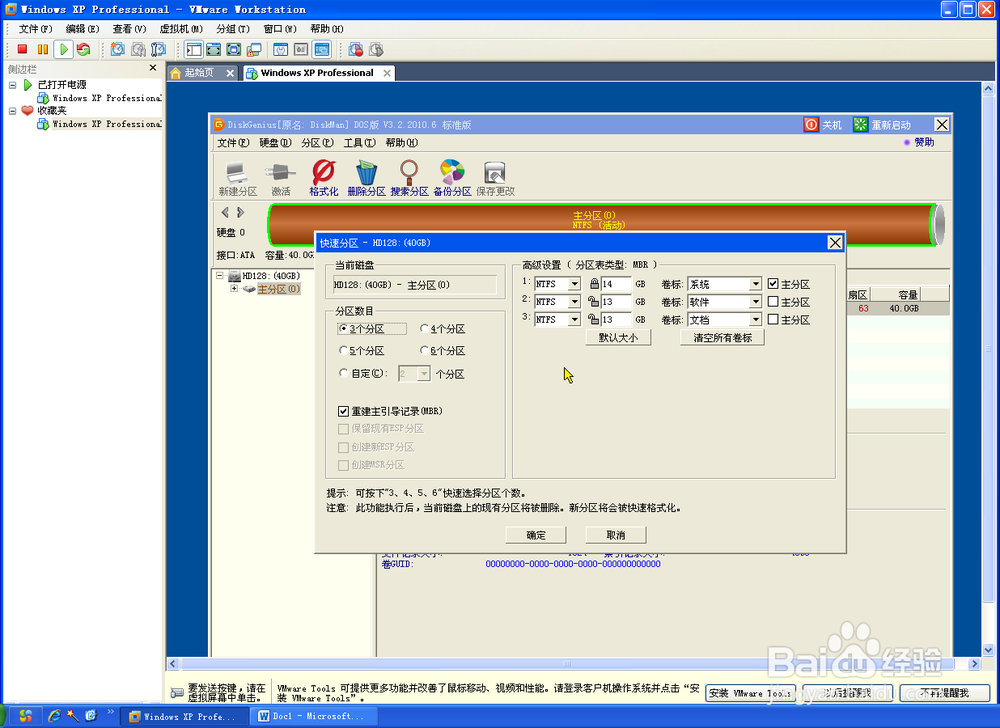The image size is (1000, 728).
Task: Click DiskGenius 保存更改 toolbar icon
Action: (495, 178)
